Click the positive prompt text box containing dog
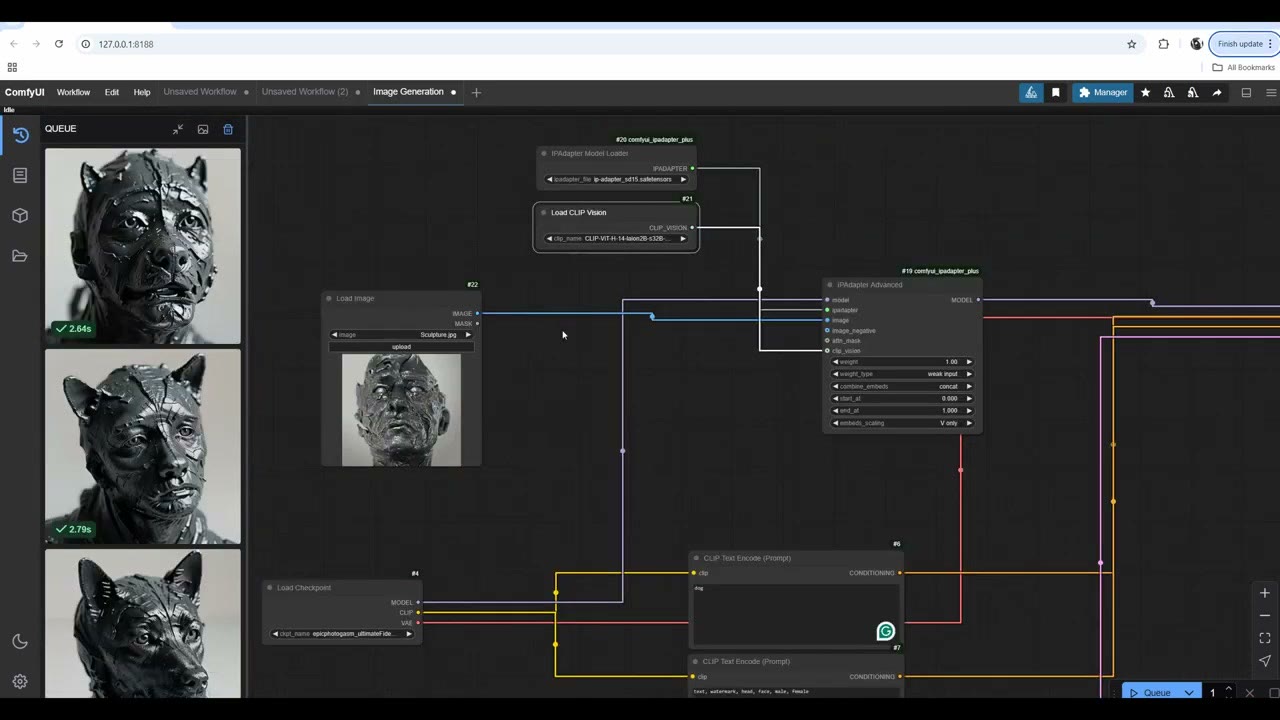The image size is (1280, 720). (796, 614)
